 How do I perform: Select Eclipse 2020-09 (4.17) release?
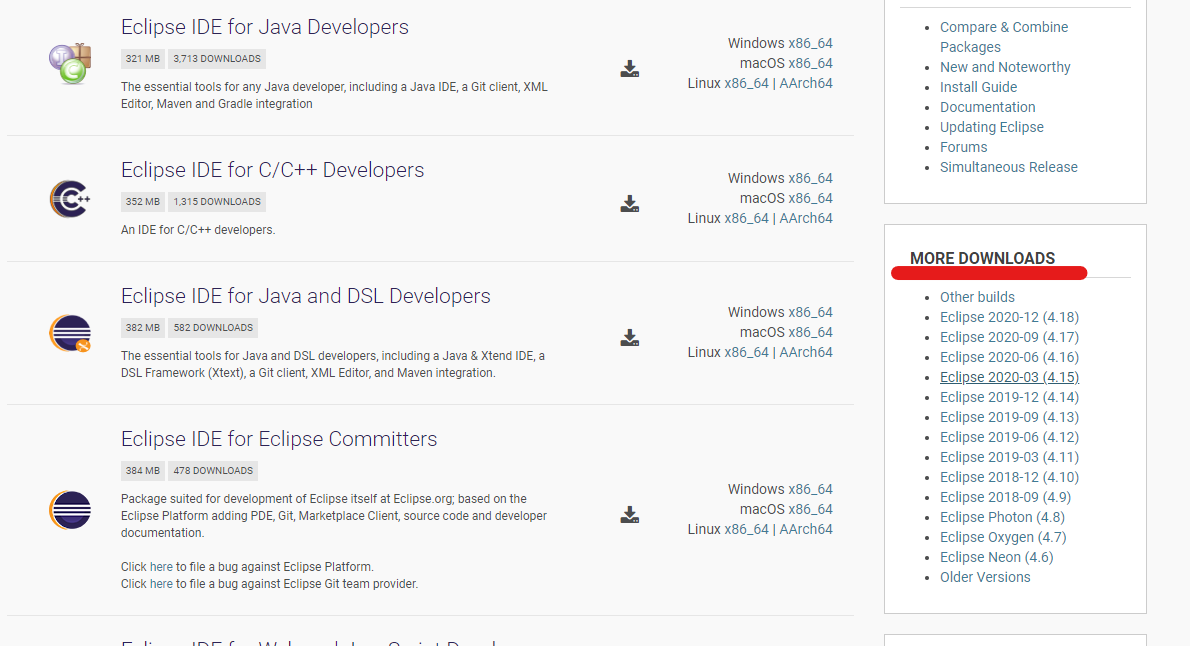(1009, 337)
